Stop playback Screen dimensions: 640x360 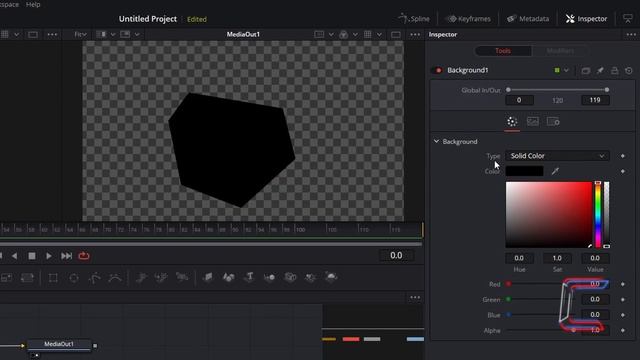point(32,256)
